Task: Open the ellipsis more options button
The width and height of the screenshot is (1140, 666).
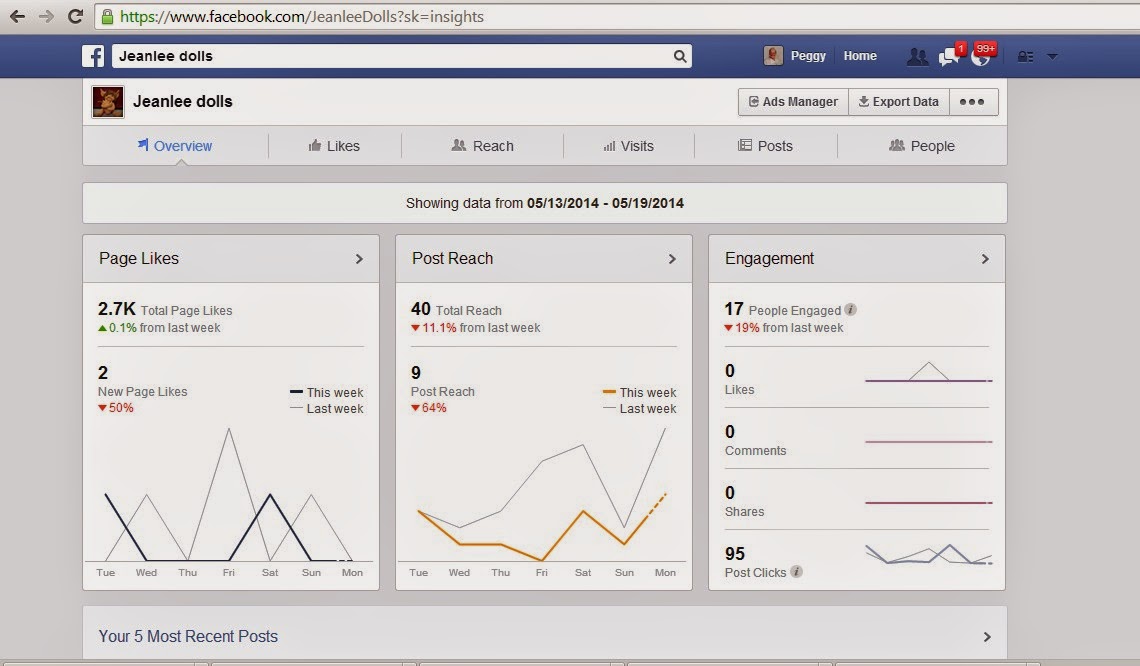Action: click(x=972, y=101)
